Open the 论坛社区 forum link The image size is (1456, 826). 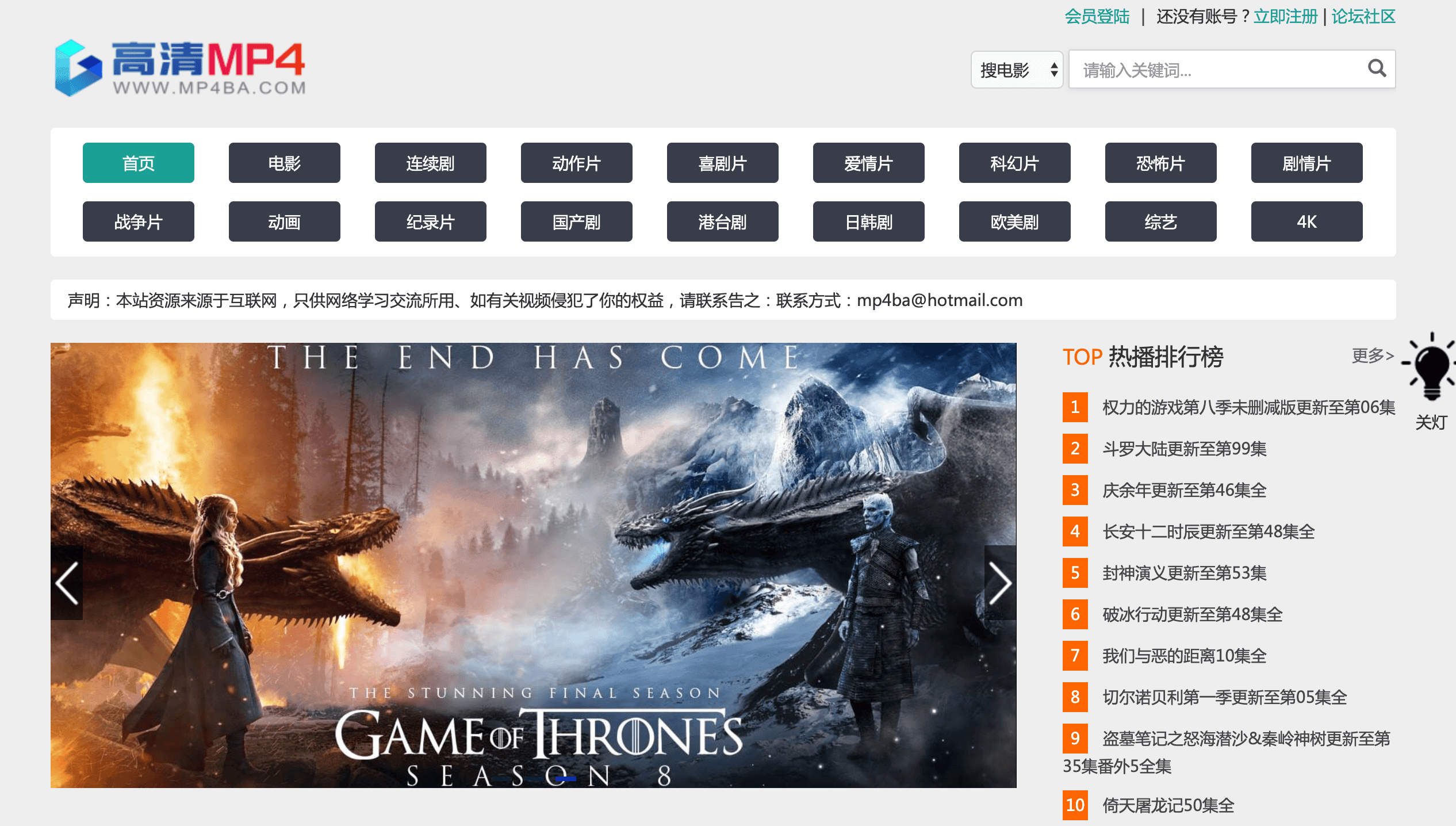click(1363, 17)
